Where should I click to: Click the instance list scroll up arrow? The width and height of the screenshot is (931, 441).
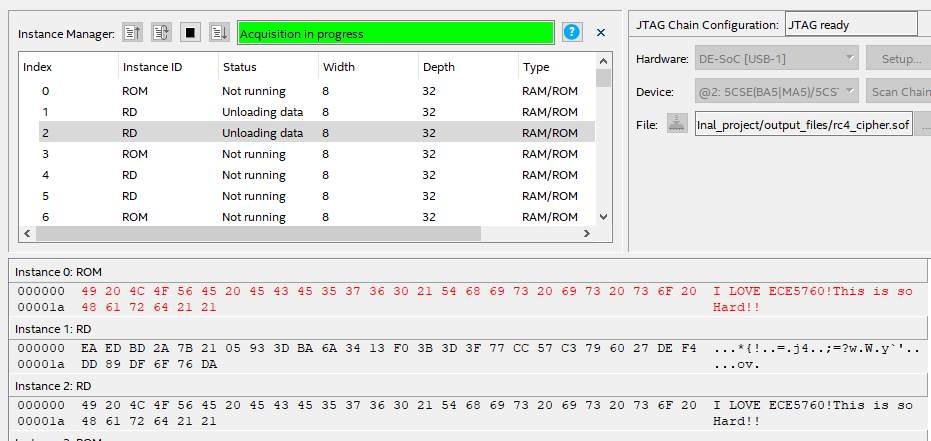(603, 61)
